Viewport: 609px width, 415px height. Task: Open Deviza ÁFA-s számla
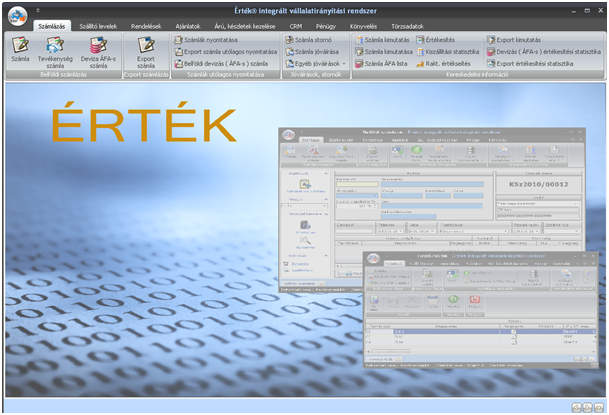(x=98, y=52)
